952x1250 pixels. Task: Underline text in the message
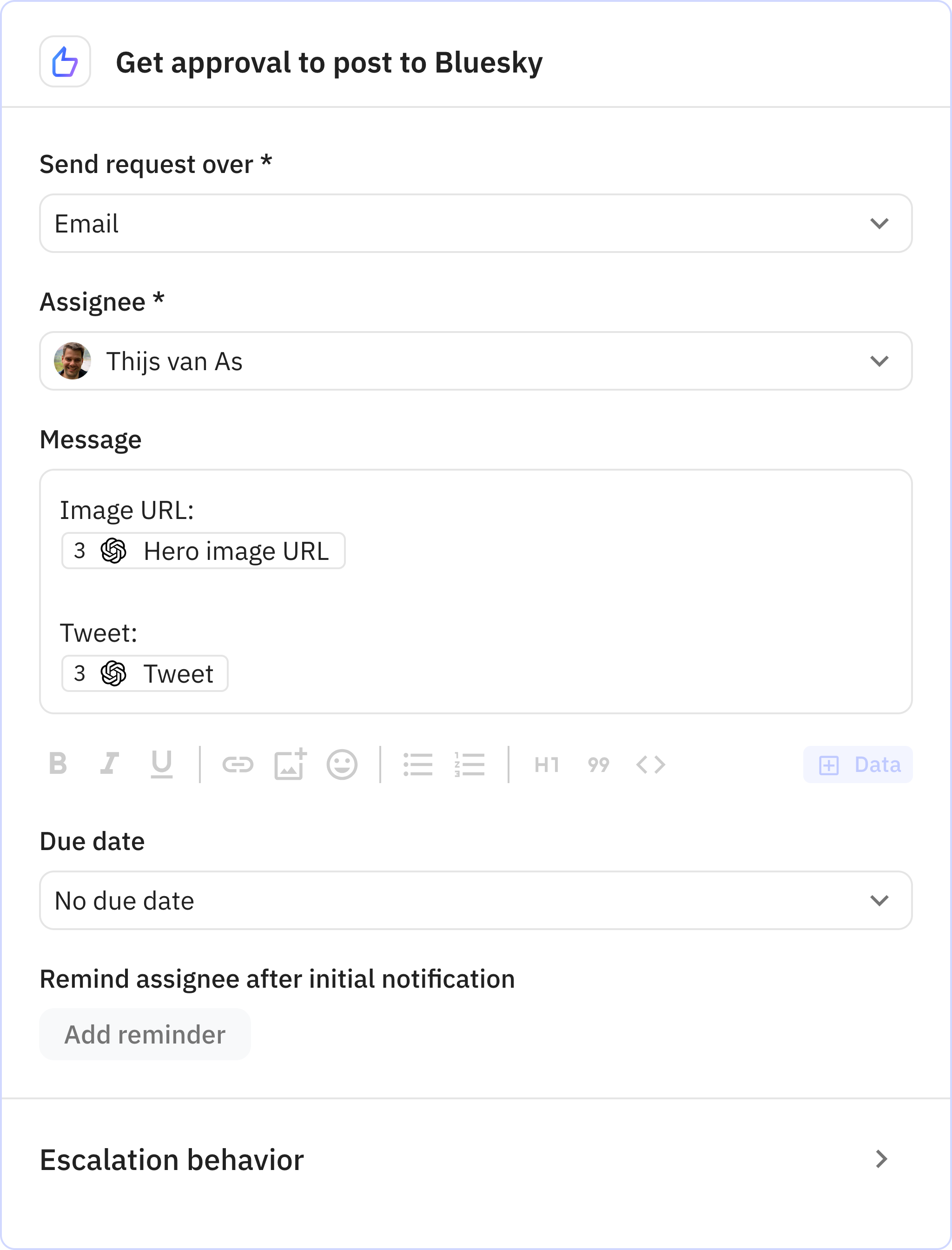pyautogui.click(x=163, y=764)
